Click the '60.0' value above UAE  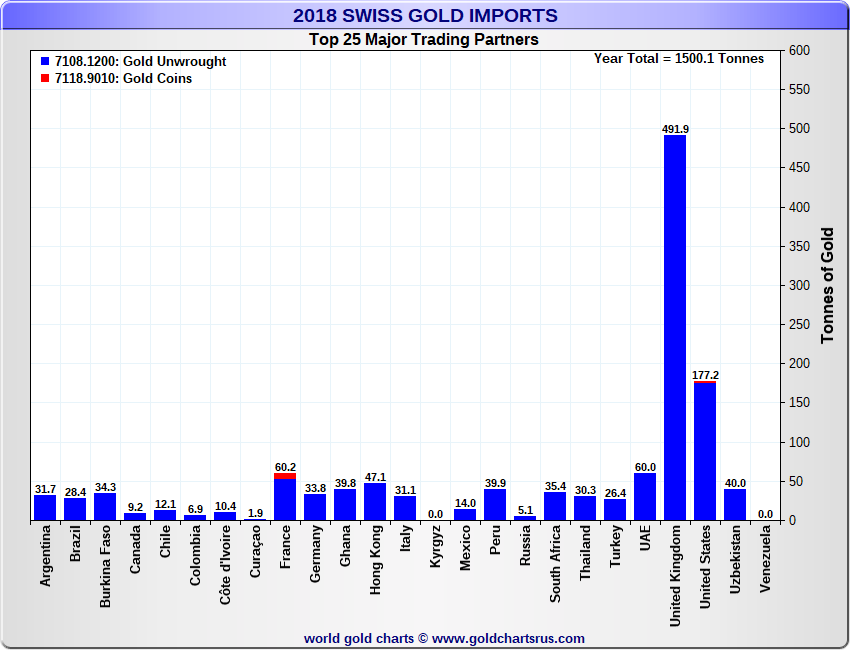tap(646, 467)
